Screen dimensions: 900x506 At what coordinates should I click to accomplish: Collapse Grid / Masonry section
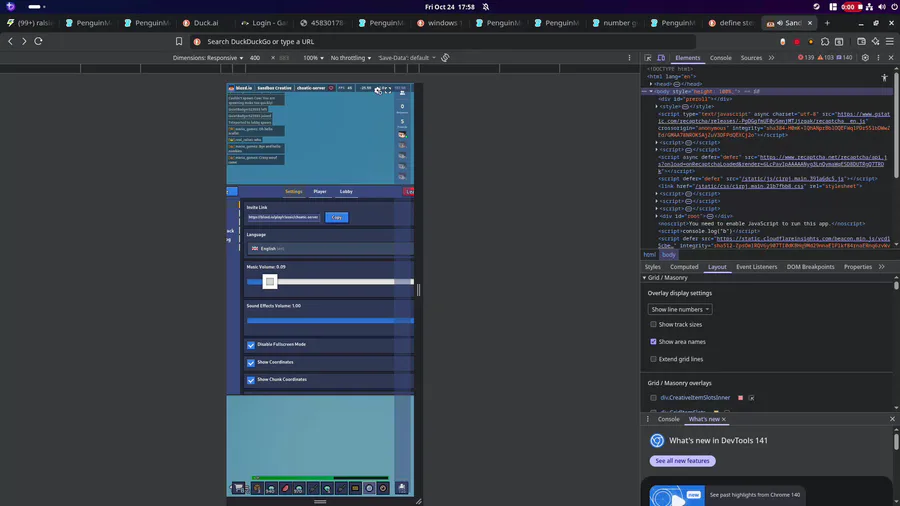[645, 278]
